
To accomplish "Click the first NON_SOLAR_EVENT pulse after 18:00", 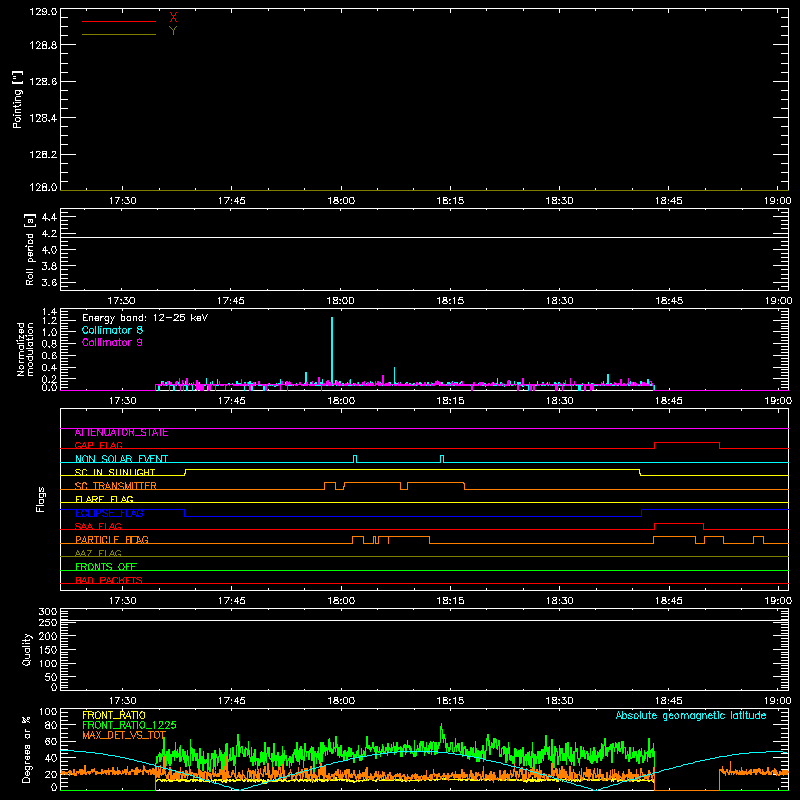I will click(355, 459).
